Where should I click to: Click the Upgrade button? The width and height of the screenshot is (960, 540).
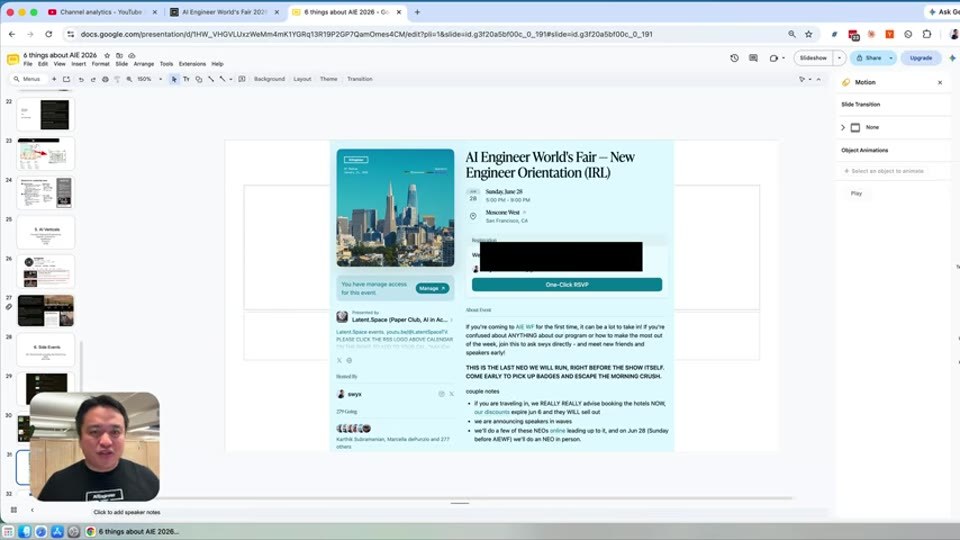tap(921, 58)
